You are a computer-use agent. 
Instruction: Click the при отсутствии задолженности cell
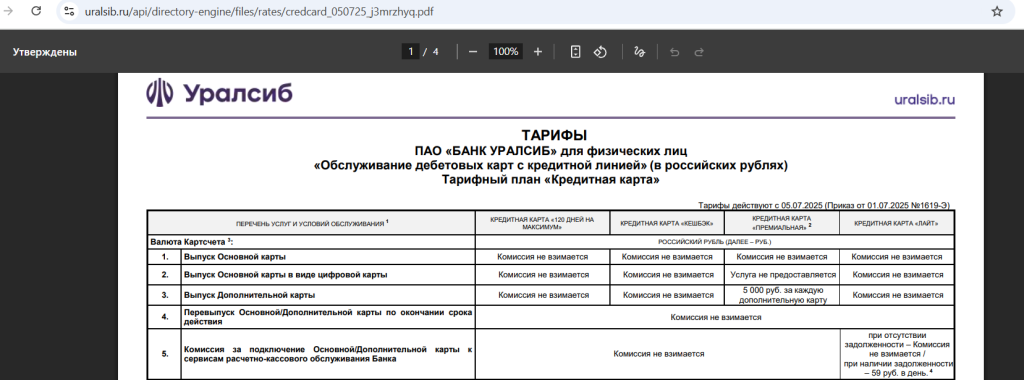(x=897, y=354)
